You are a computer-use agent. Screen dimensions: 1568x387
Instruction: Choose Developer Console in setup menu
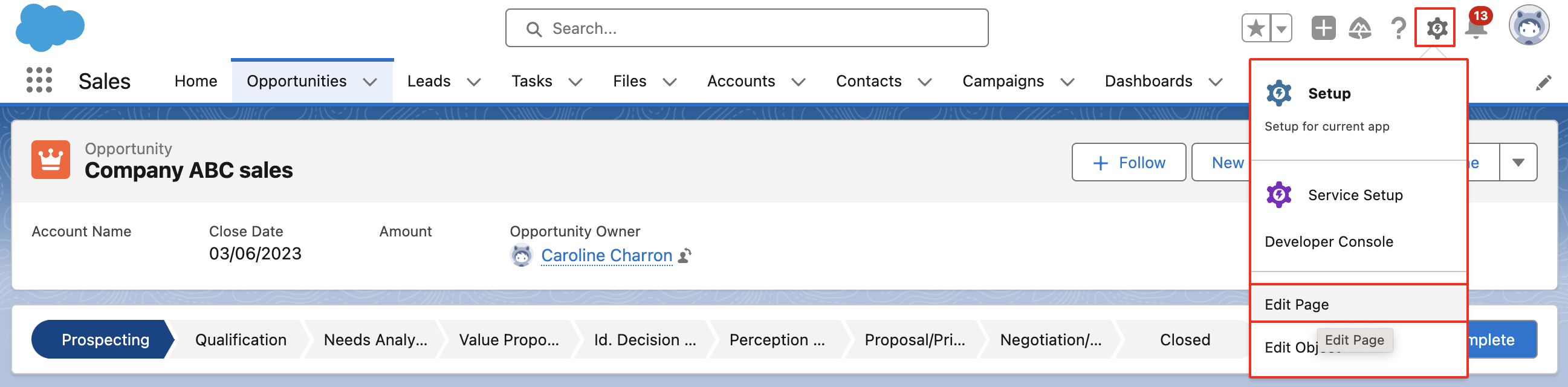coord(1329,241)
